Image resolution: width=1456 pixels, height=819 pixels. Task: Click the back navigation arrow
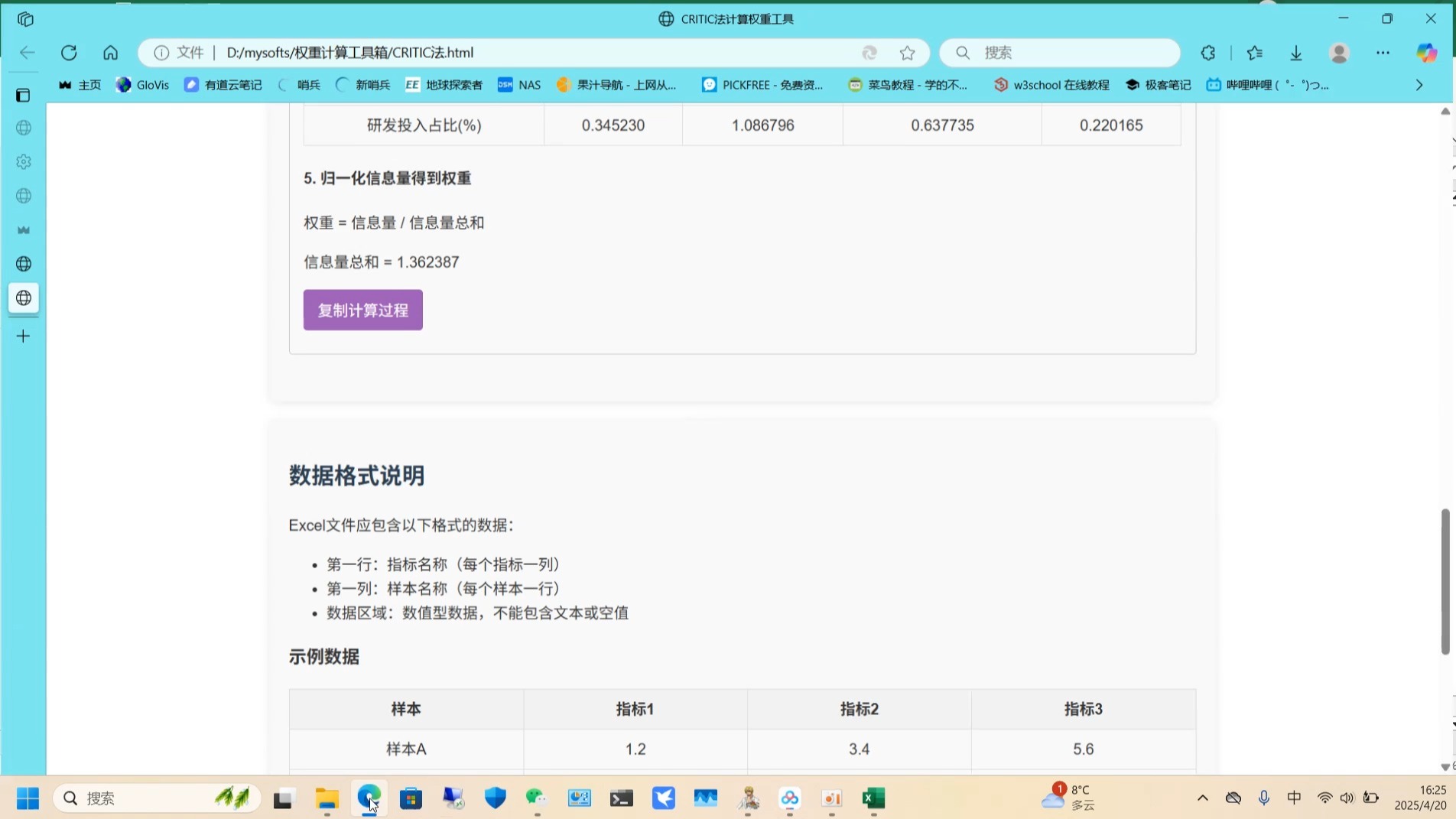point(28,53)
